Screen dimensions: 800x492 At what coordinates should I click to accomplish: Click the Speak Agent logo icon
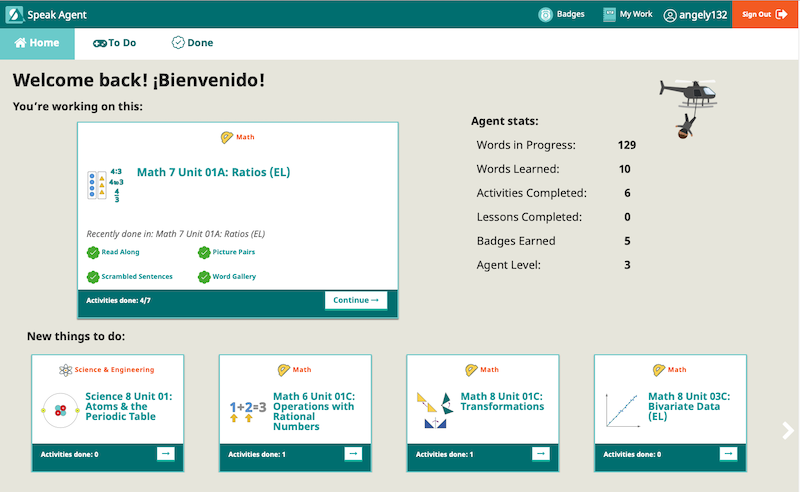15,15
